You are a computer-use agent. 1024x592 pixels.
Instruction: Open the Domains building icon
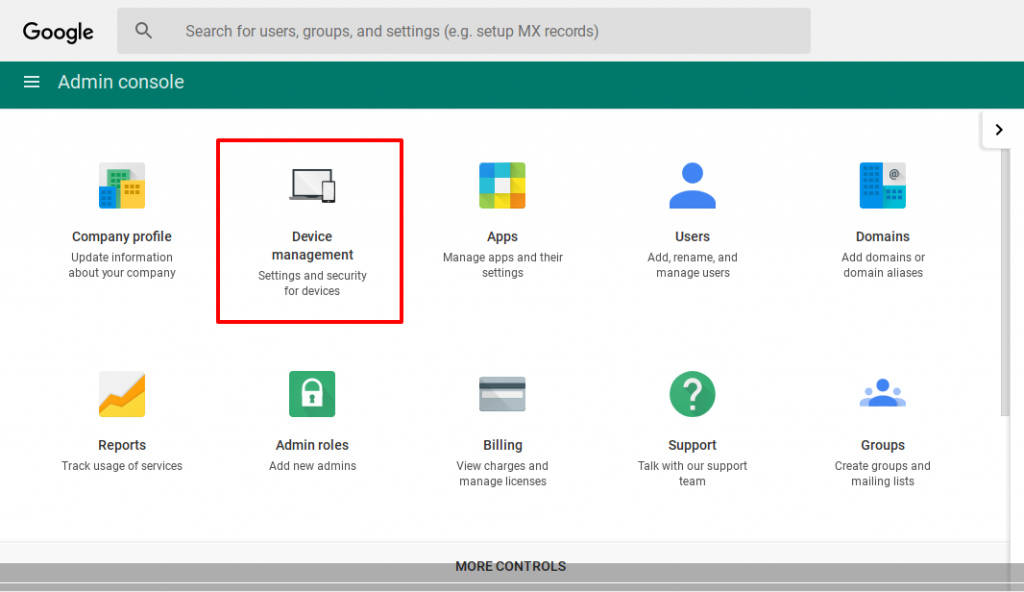pos(883,186)
